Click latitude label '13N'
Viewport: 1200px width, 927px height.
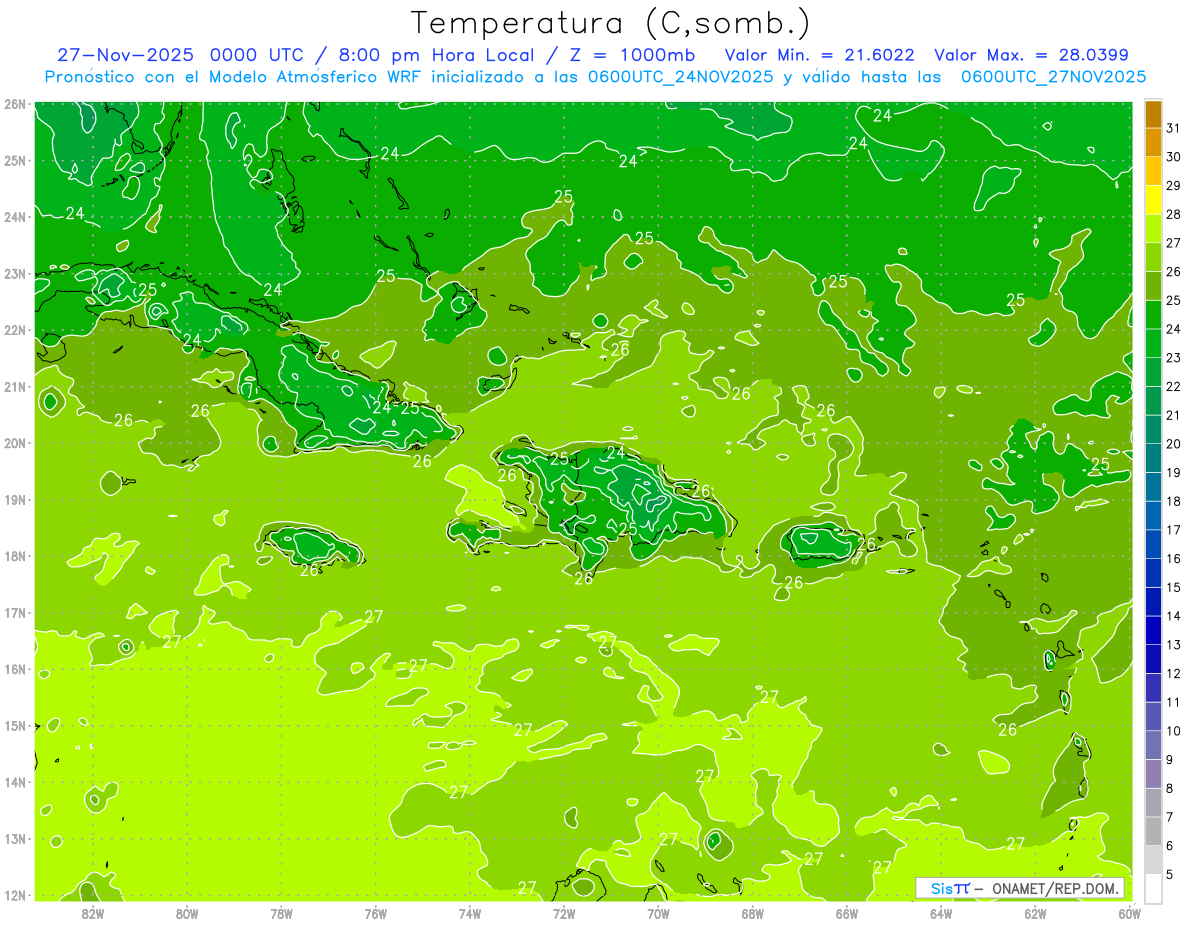pos(16,838)
